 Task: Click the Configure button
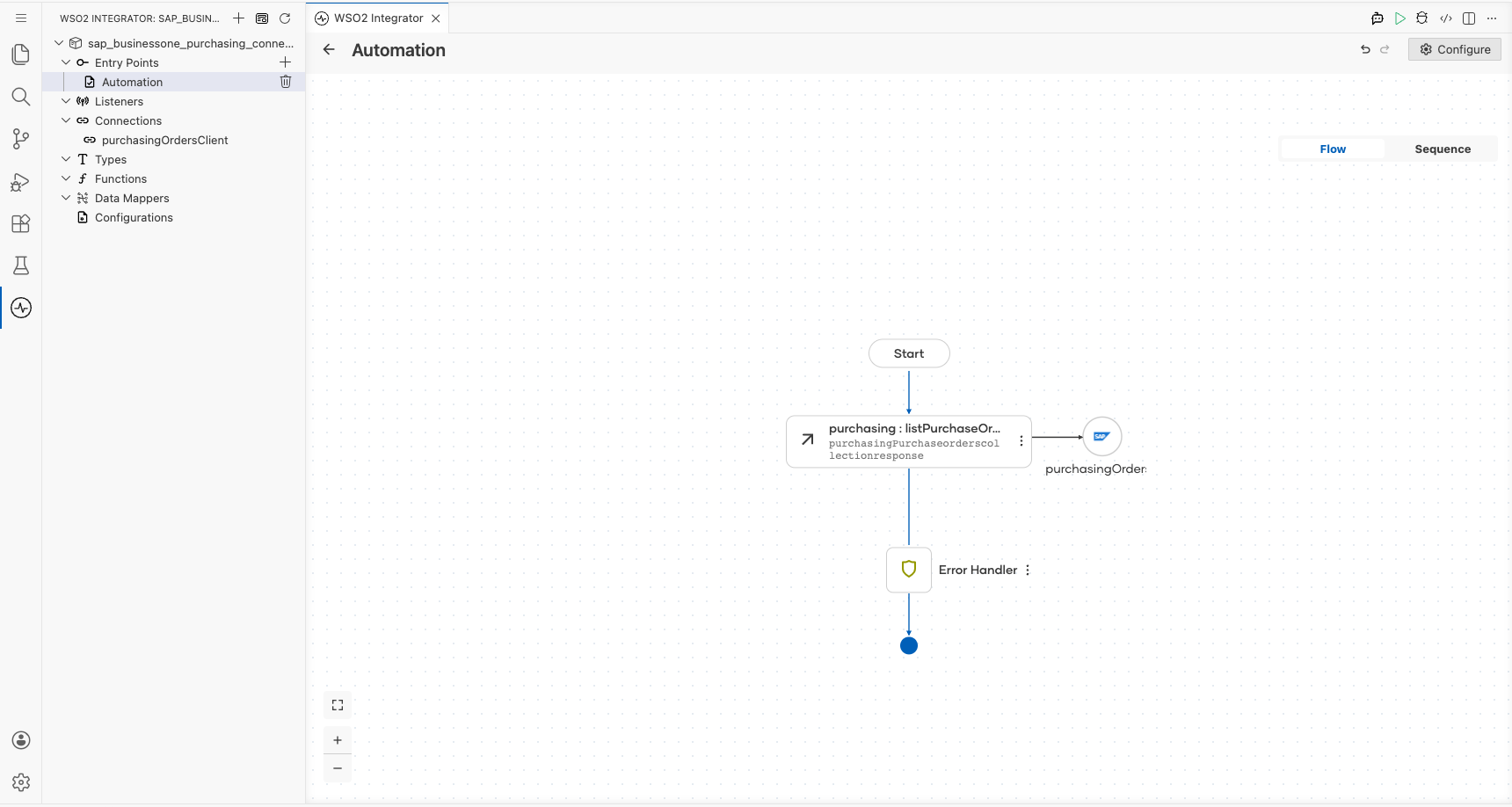point(1455,50)
